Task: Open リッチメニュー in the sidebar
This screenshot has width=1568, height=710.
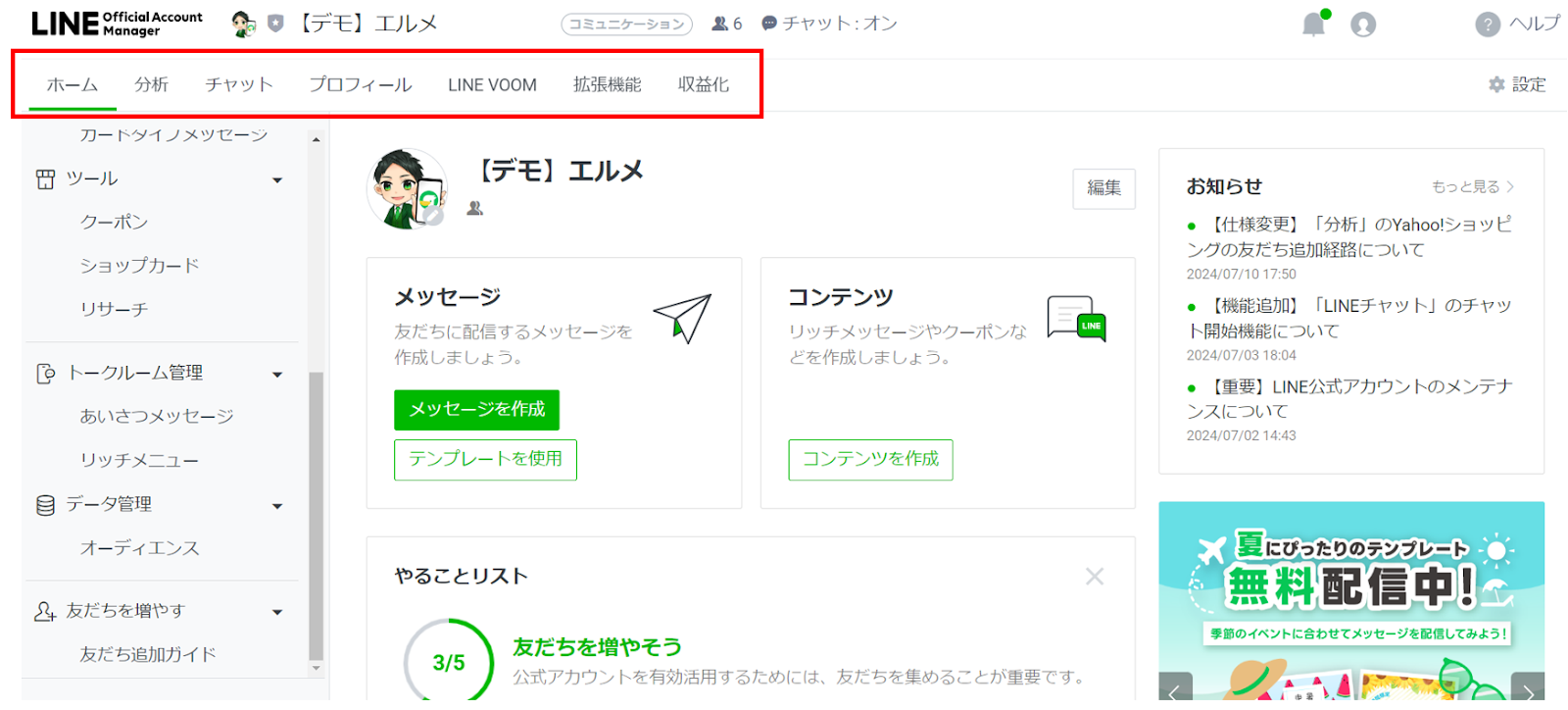Action: point(140,461)
